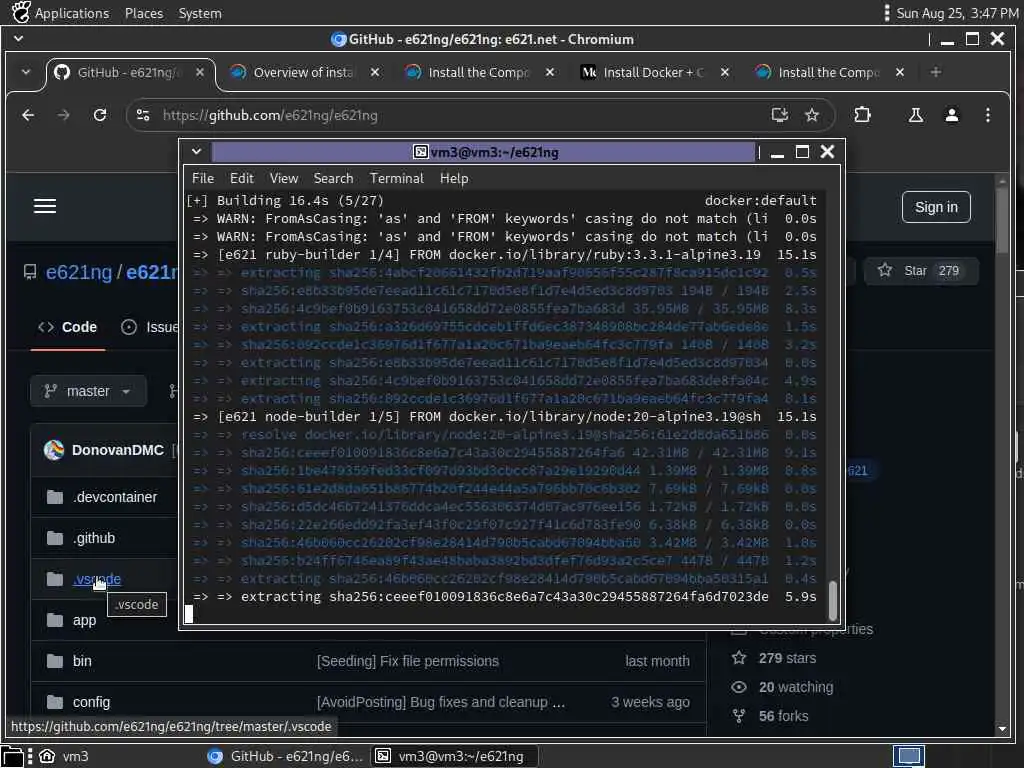View site information icon in address bar

click(143, 116)
